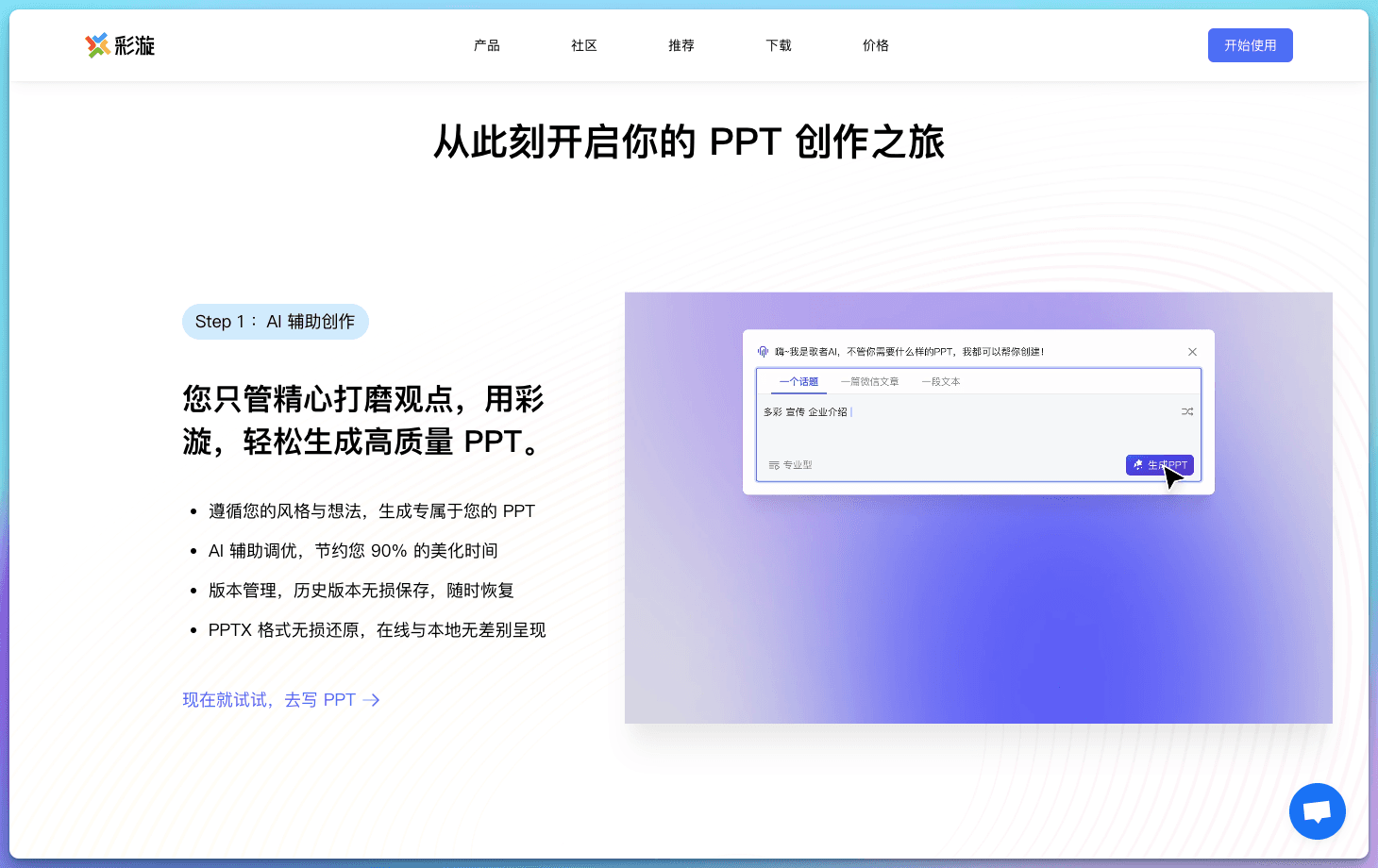Image resolution: width=1378 pixels, height=868 pixels.
Task: Open the 价格 page
Action: (x=876, y=45)
